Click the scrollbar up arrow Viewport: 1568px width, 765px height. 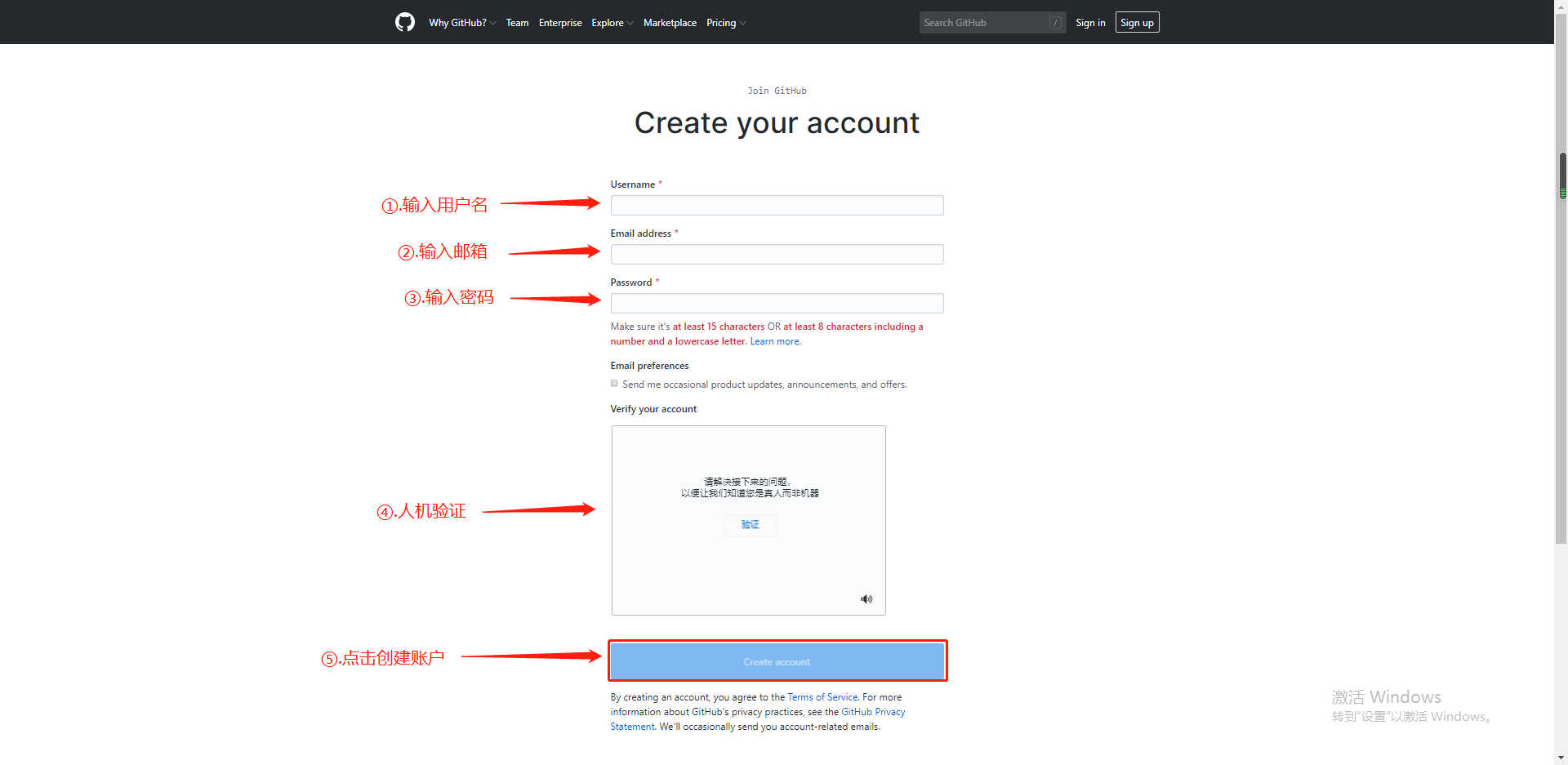1561,6
